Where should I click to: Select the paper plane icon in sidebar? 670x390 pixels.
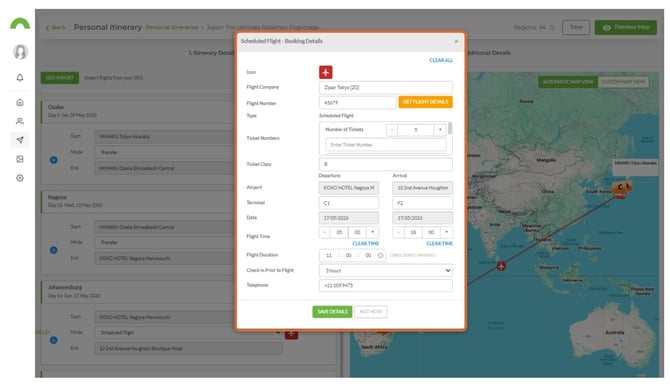pyautogui.click(x=20, y=140)
